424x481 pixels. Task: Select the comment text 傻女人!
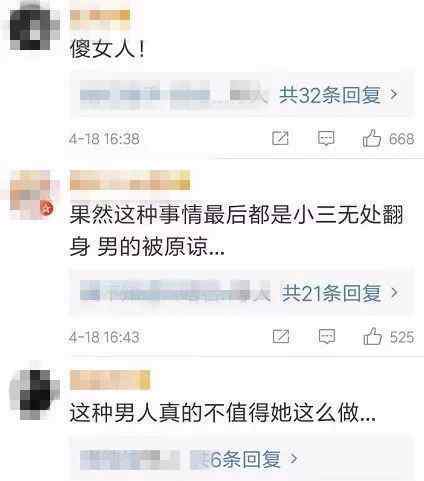pos(107,49)
